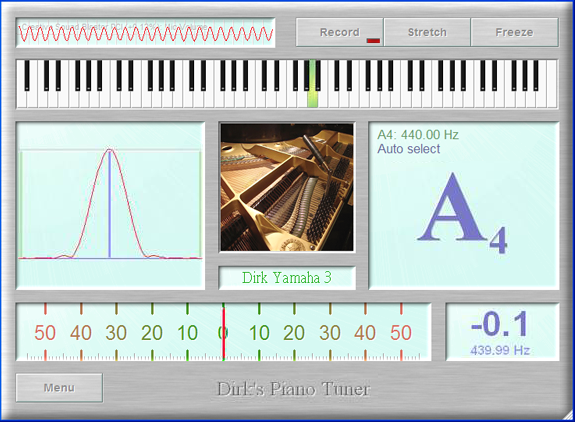Click the red record indicator light
Image resolution: width=575 pixels, height=422 pixels.
coord(373,41)
